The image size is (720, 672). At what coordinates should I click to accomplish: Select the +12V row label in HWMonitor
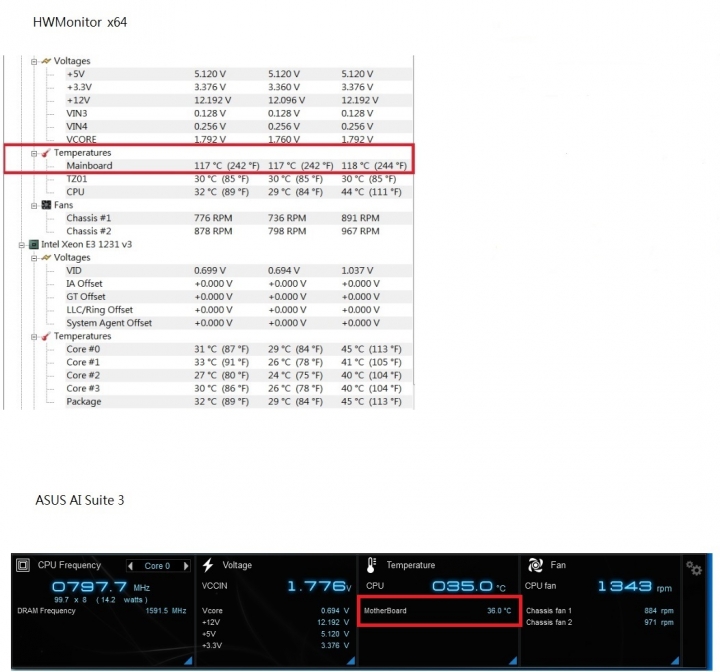pyautogui.click(x=78, y=100)
